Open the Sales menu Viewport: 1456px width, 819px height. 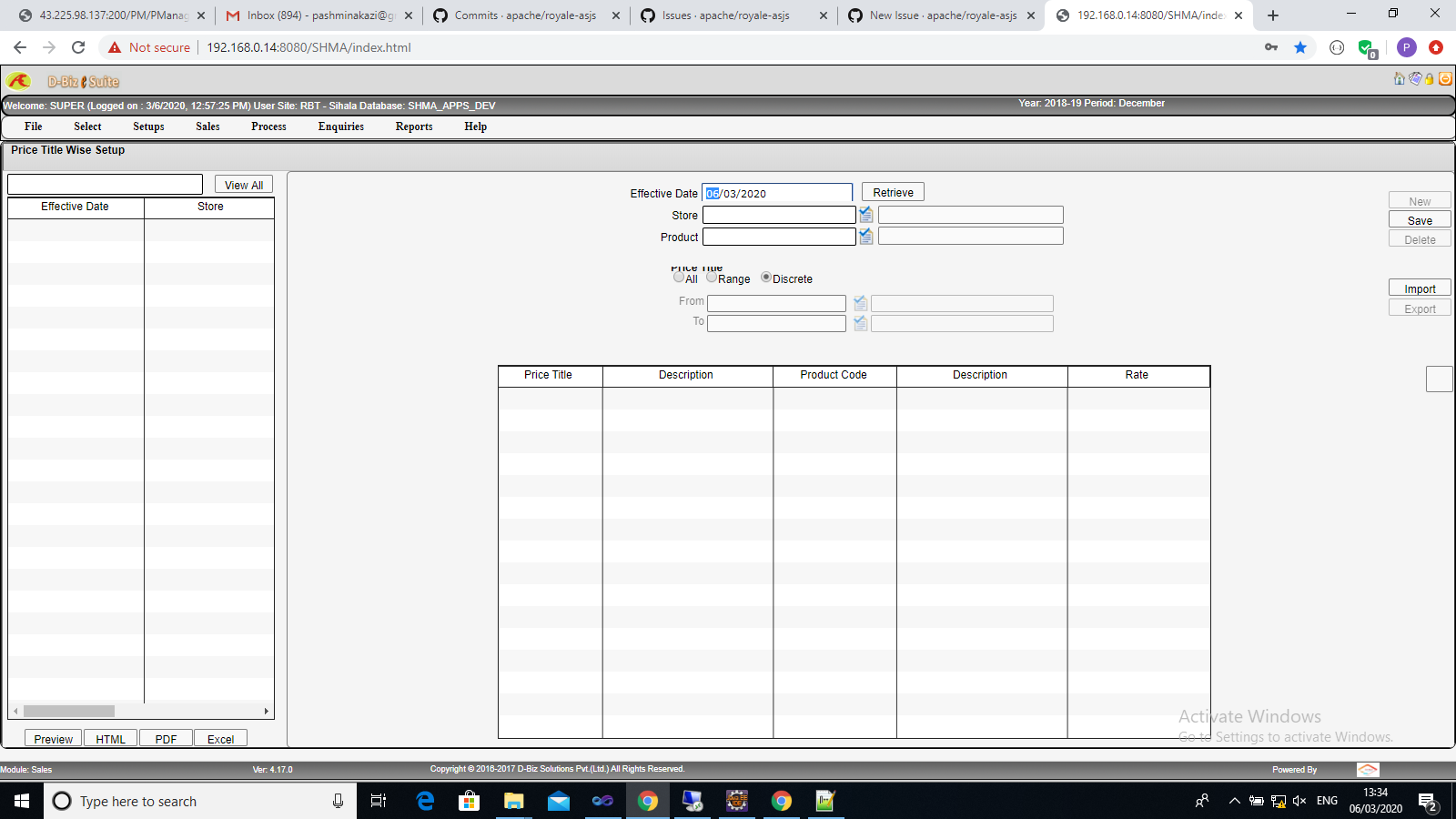pos(207,126)
